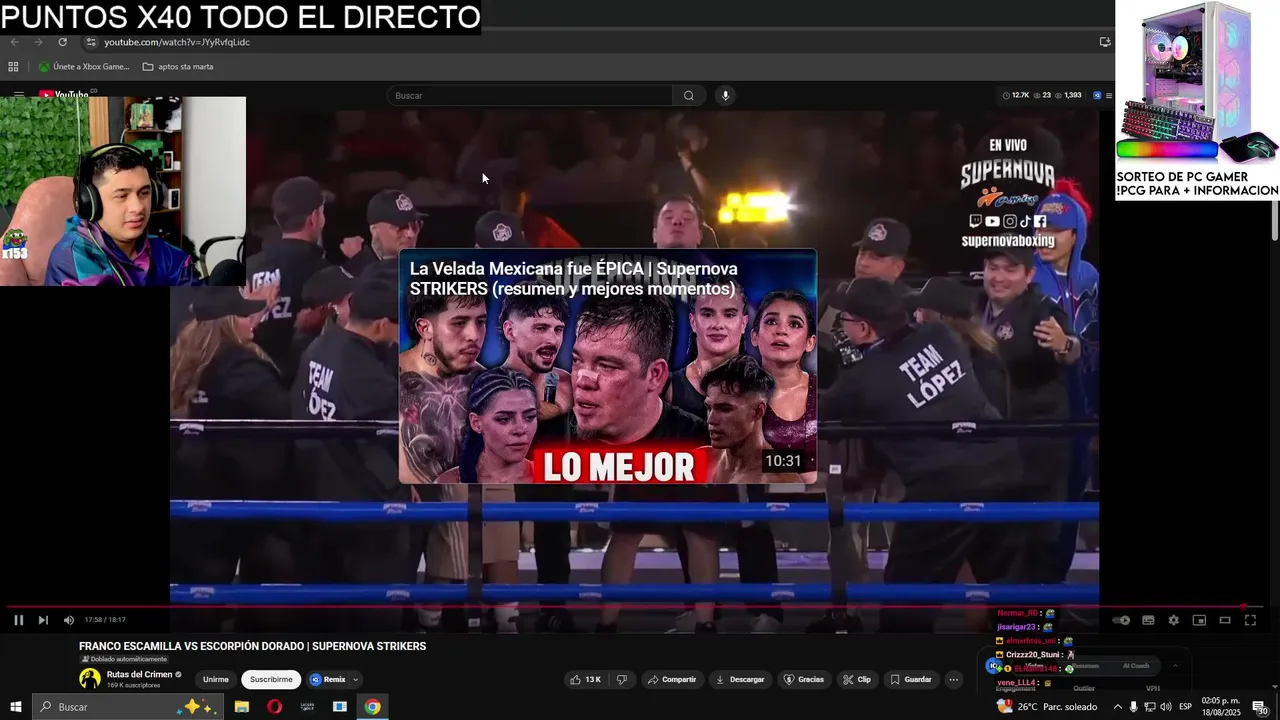Open Rutas del Crimen channel avatar
The image size is (1280, 720).
(90, 679)
